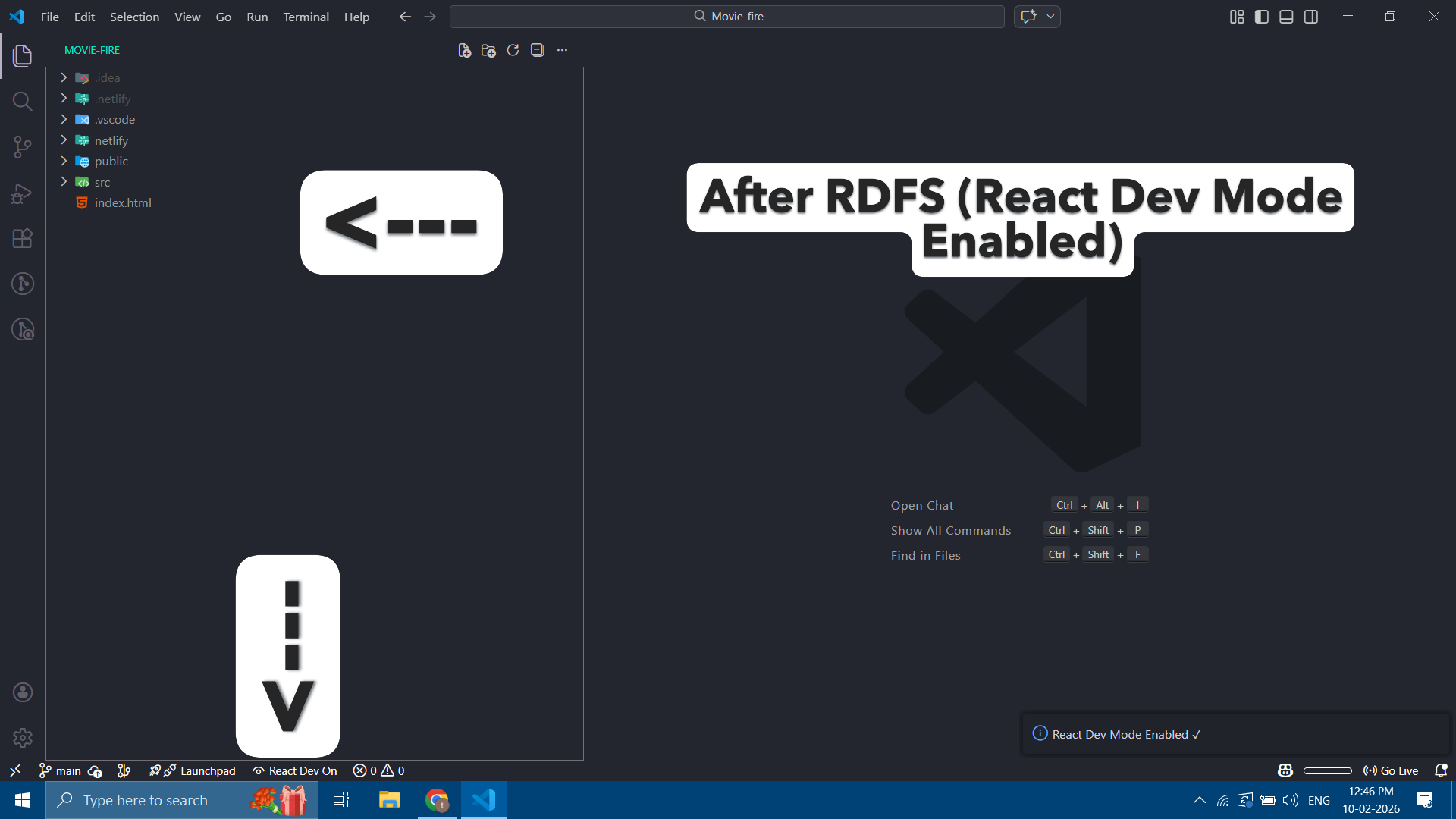Open the Extensions view
The width and height of the screenshot is (1456, 819).
[x=23, y=239]
